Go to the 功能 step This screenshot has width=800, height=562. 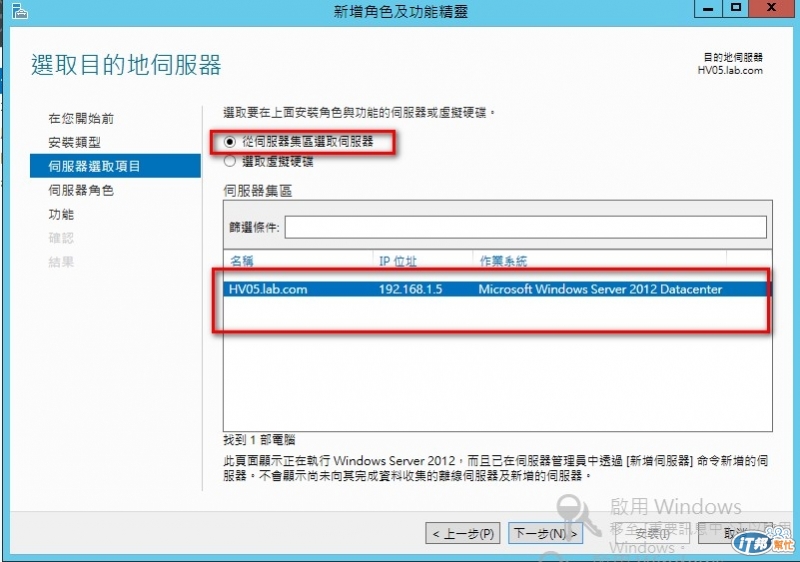tap(61, 214)
